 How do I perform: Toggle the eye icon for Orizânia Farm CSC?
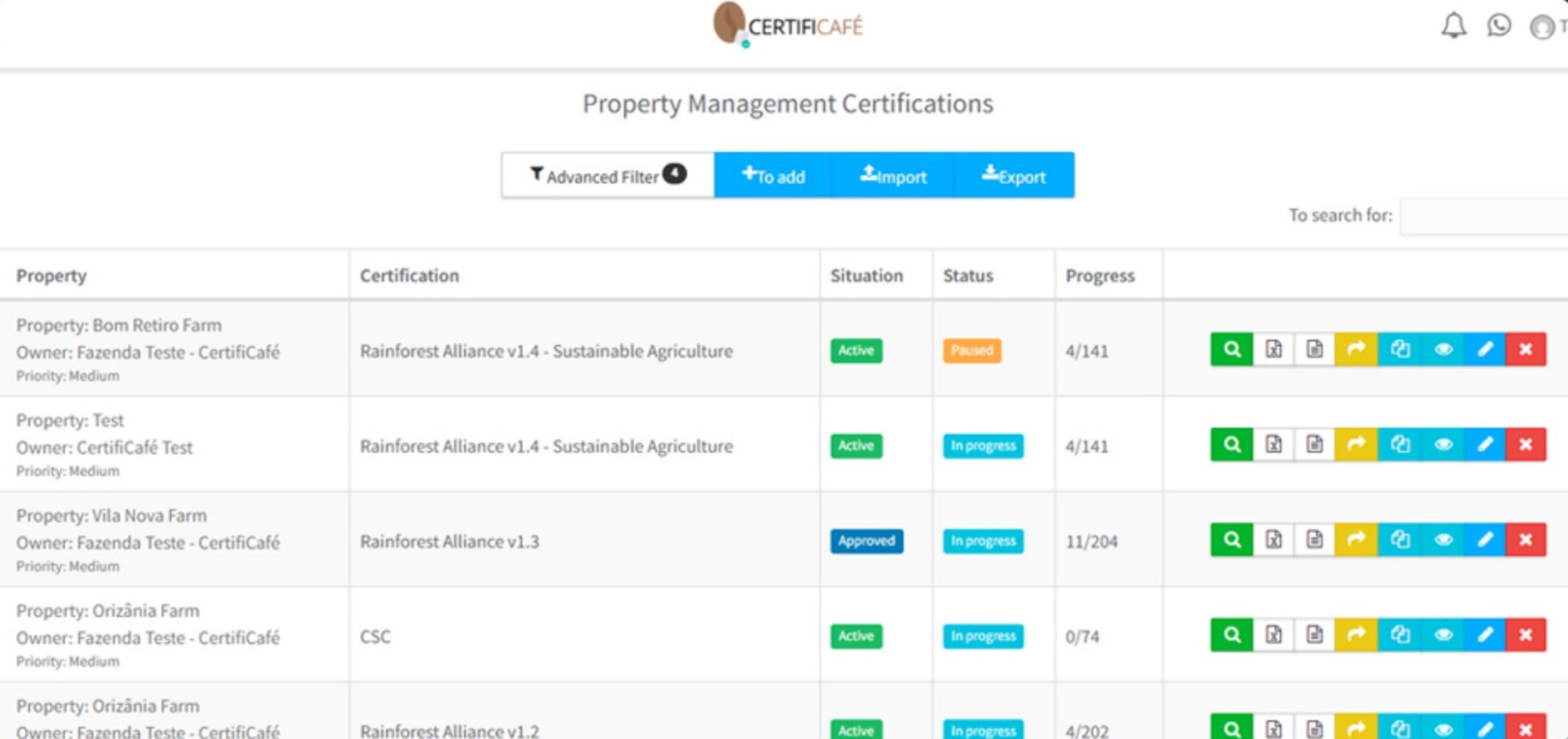coord(1443,635)
